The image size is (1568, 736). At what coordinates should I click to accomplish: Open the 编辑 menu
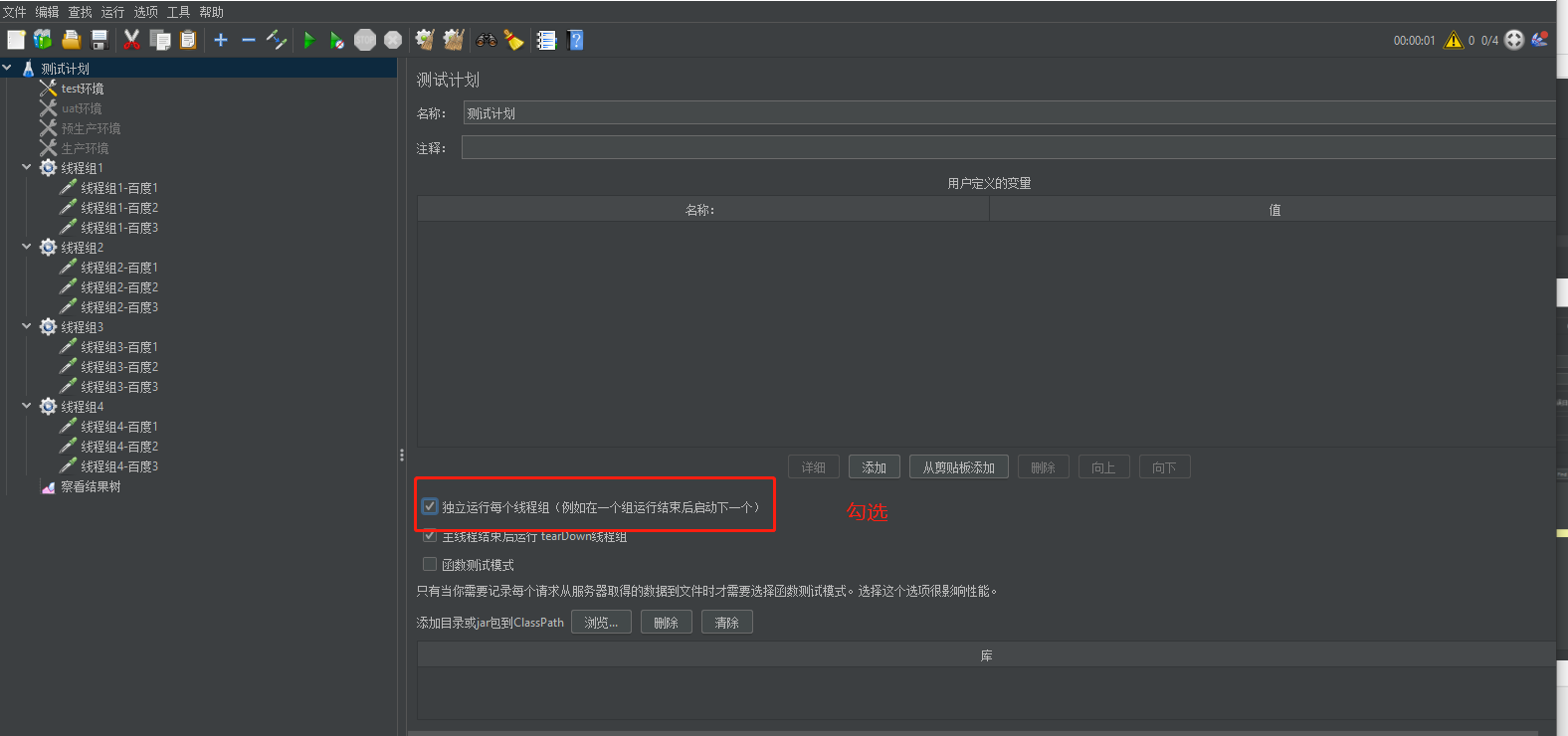click(x=47, y=12)
